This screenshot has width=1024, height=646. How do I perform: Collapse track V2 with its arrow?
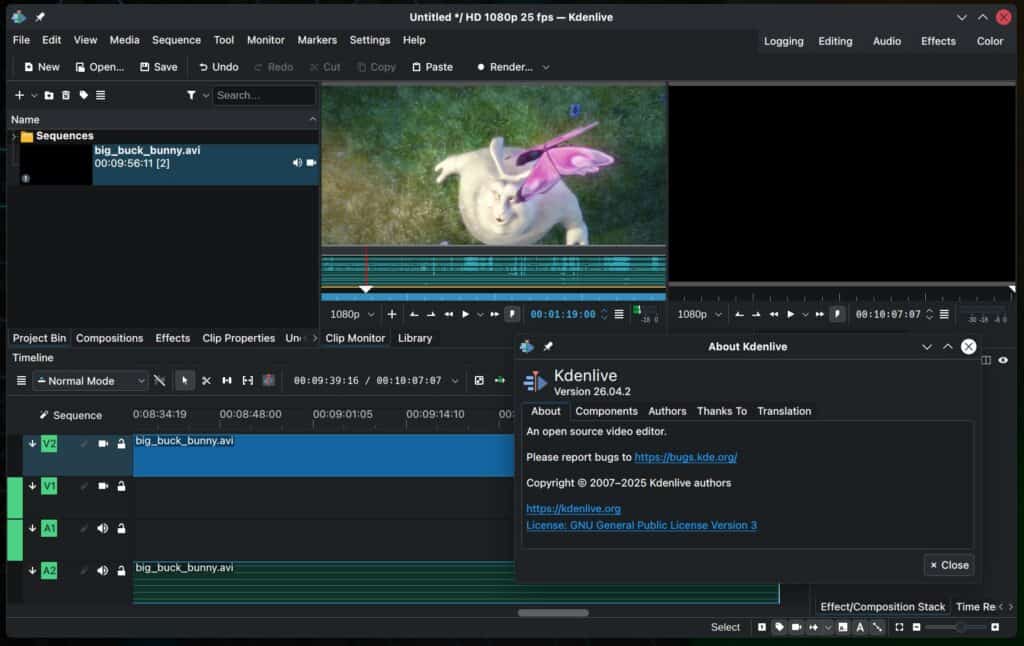[32, 444]
